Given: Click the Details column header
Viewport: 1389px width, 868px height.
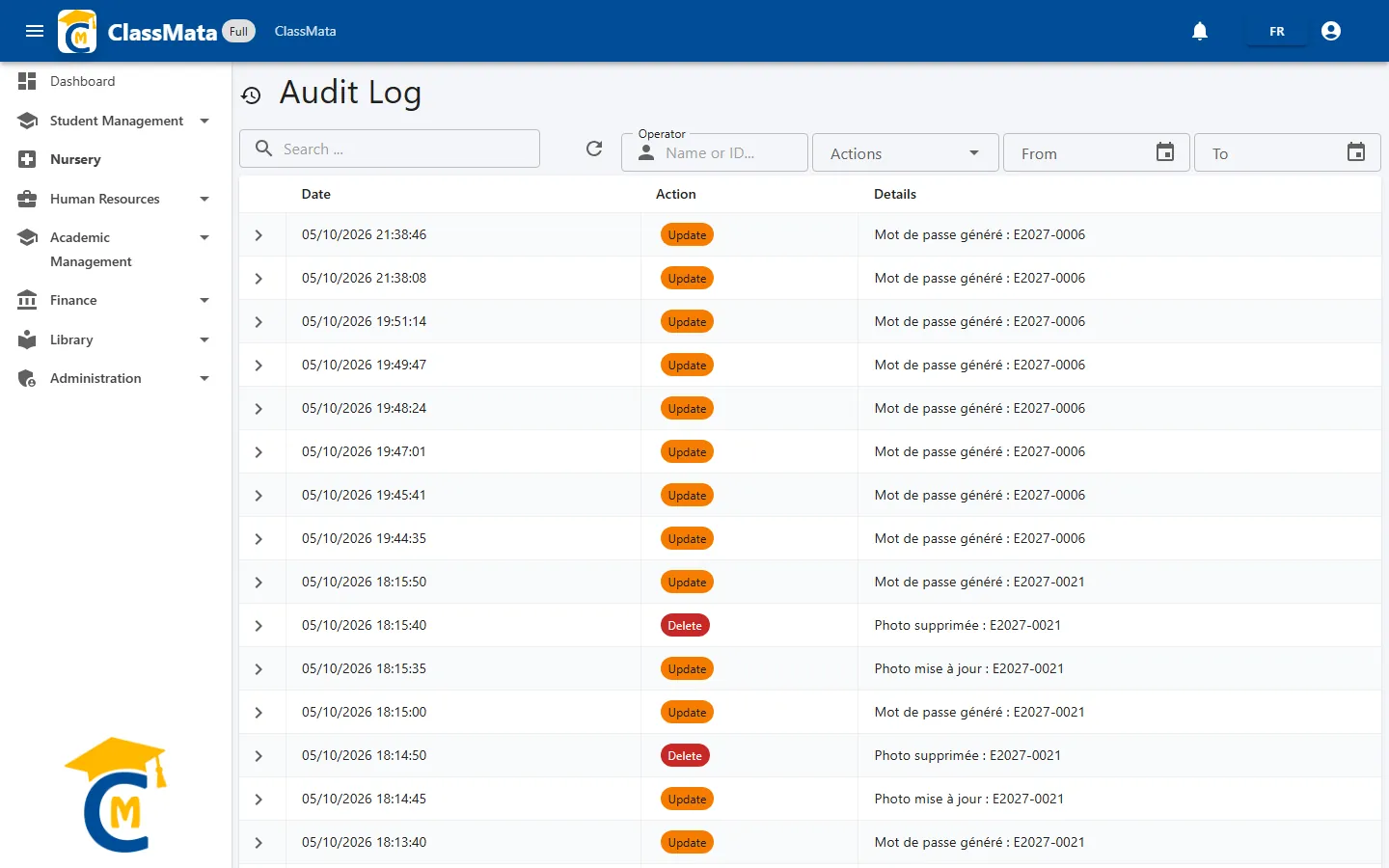Looking at the screenshot, I should click(x=895, y=194).
